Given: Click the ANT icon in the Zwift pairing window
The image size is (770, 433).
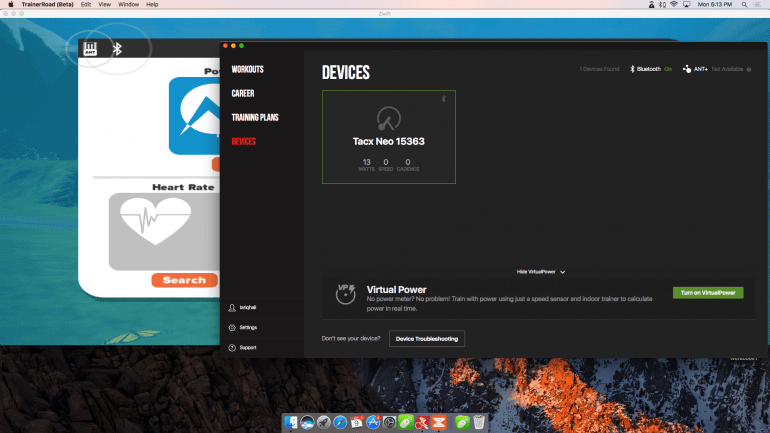Looking at the screenshot, I should [x=90, y=49].
